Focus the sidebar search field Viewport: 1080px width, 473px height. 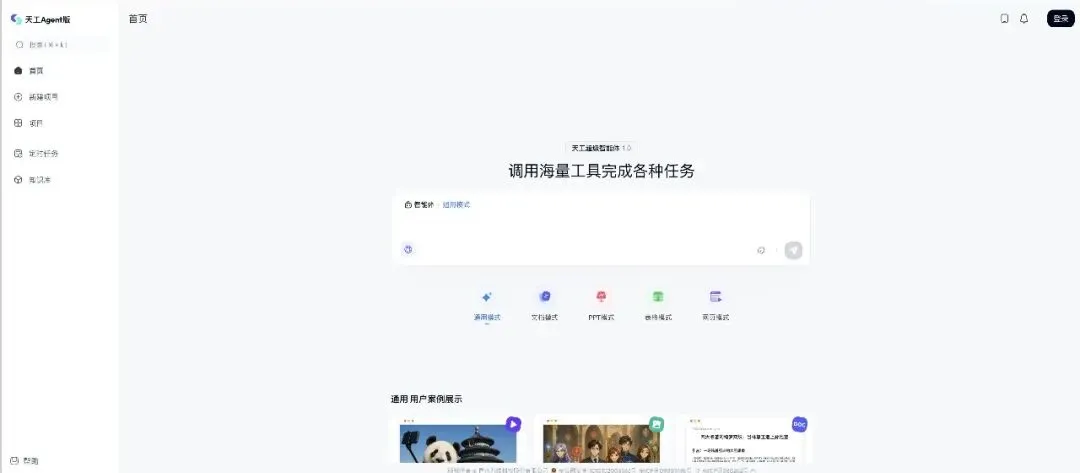point(60,45)
